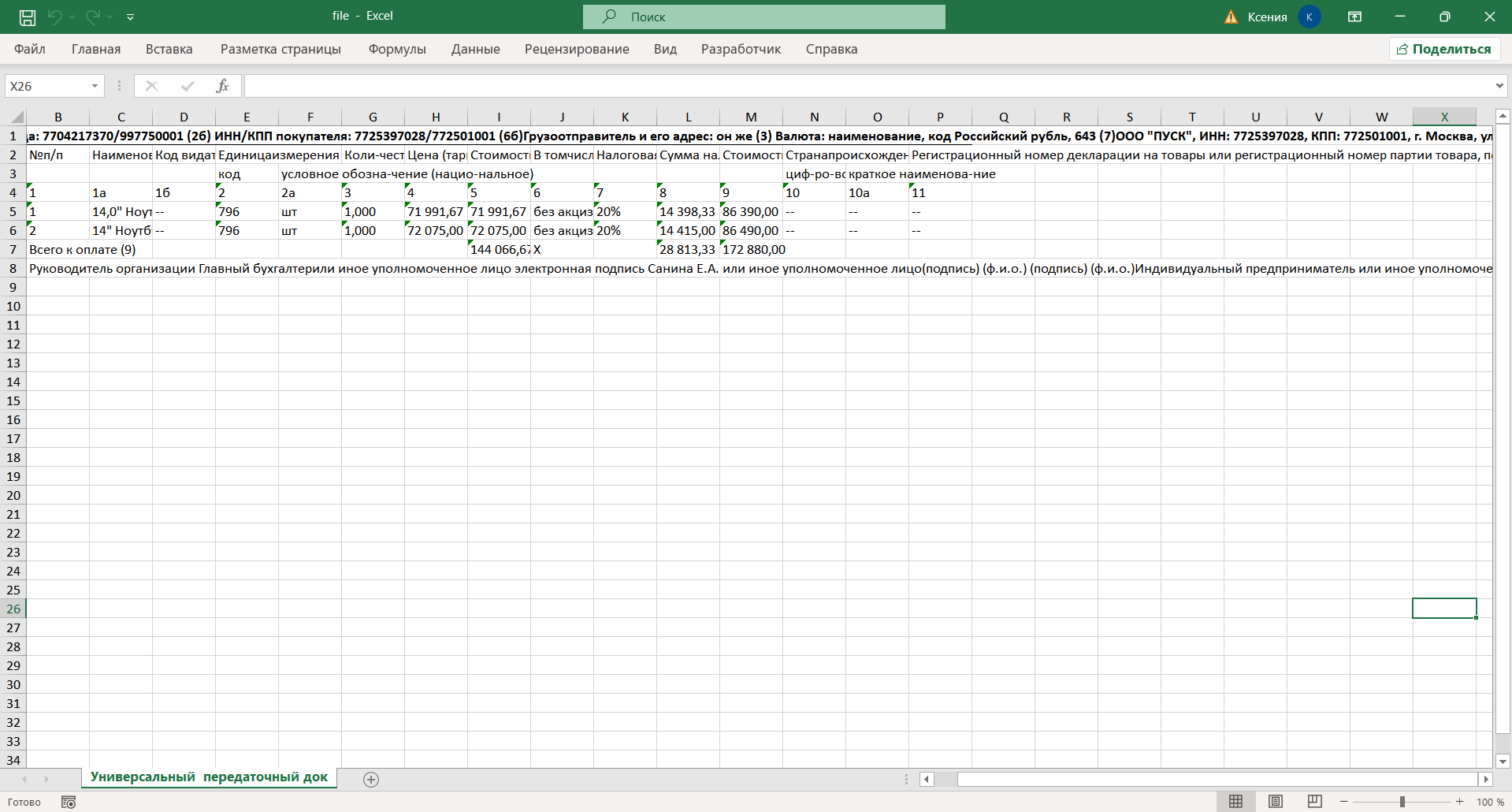Click the warning triangle icon near Ксения

[1232, 17]
